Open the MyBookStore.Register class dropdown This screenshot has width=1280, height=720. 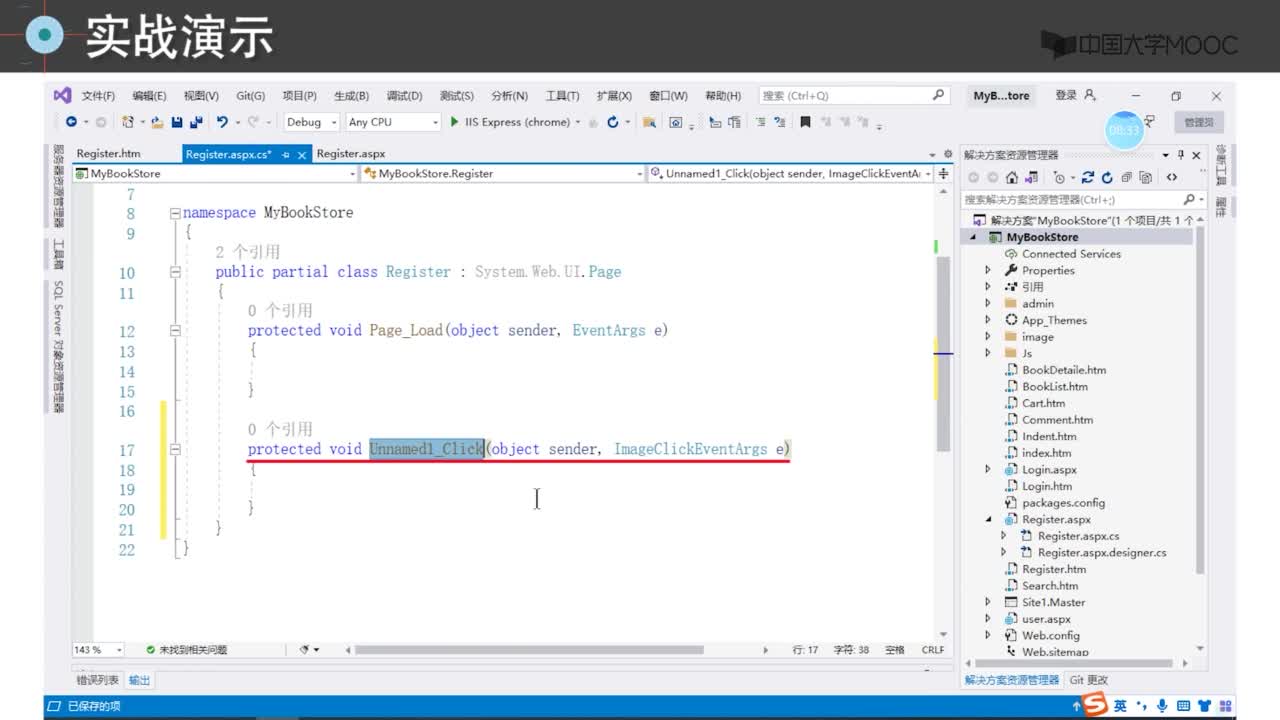tap(503, 173)
